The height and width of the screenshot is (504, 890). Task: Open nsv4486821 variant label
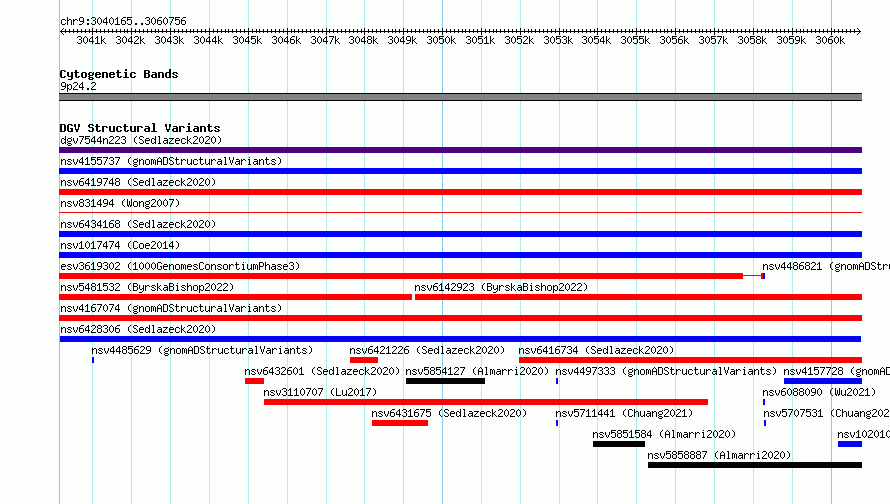(826, 266)
